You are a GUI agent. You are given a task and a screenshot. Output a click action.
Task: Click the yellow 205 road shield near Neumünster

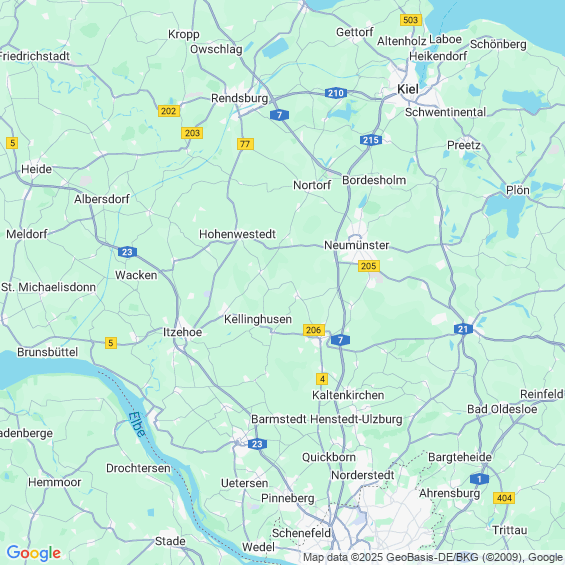pyautogui.click(x=369, y=266)
